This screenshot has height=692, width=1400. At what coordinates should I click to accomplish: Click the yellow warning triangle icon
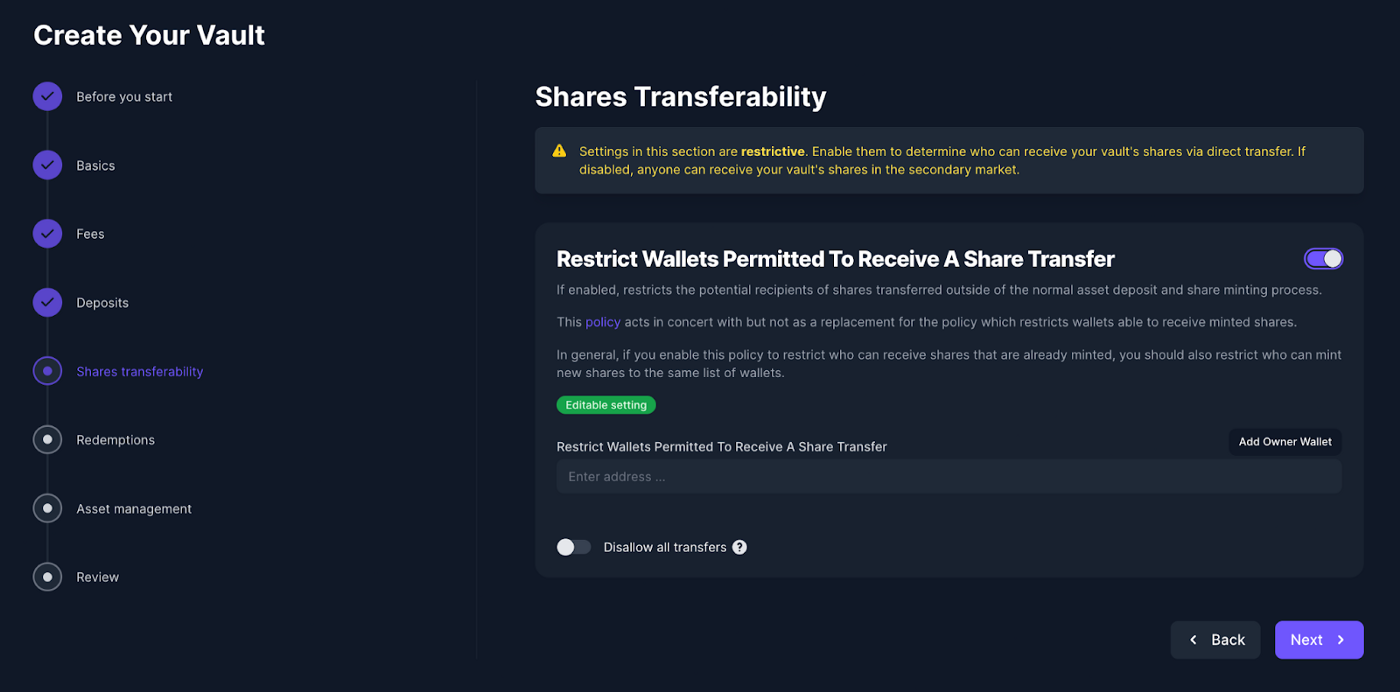point(559,151)
